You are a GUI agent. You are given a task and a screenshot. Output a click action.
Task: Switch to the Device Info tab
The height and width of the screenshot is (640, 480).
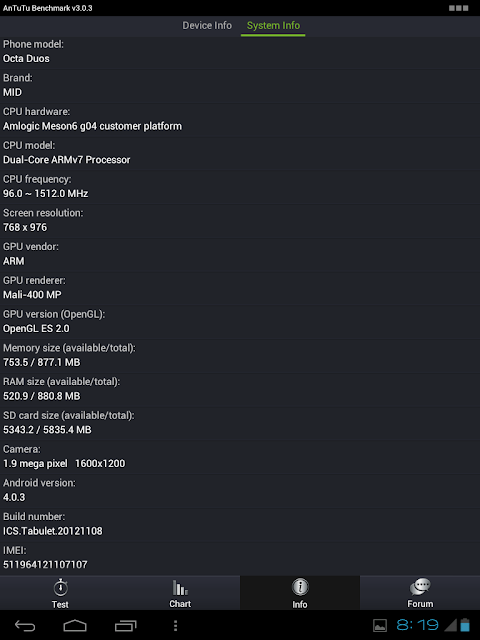click(x=207, y=25)
